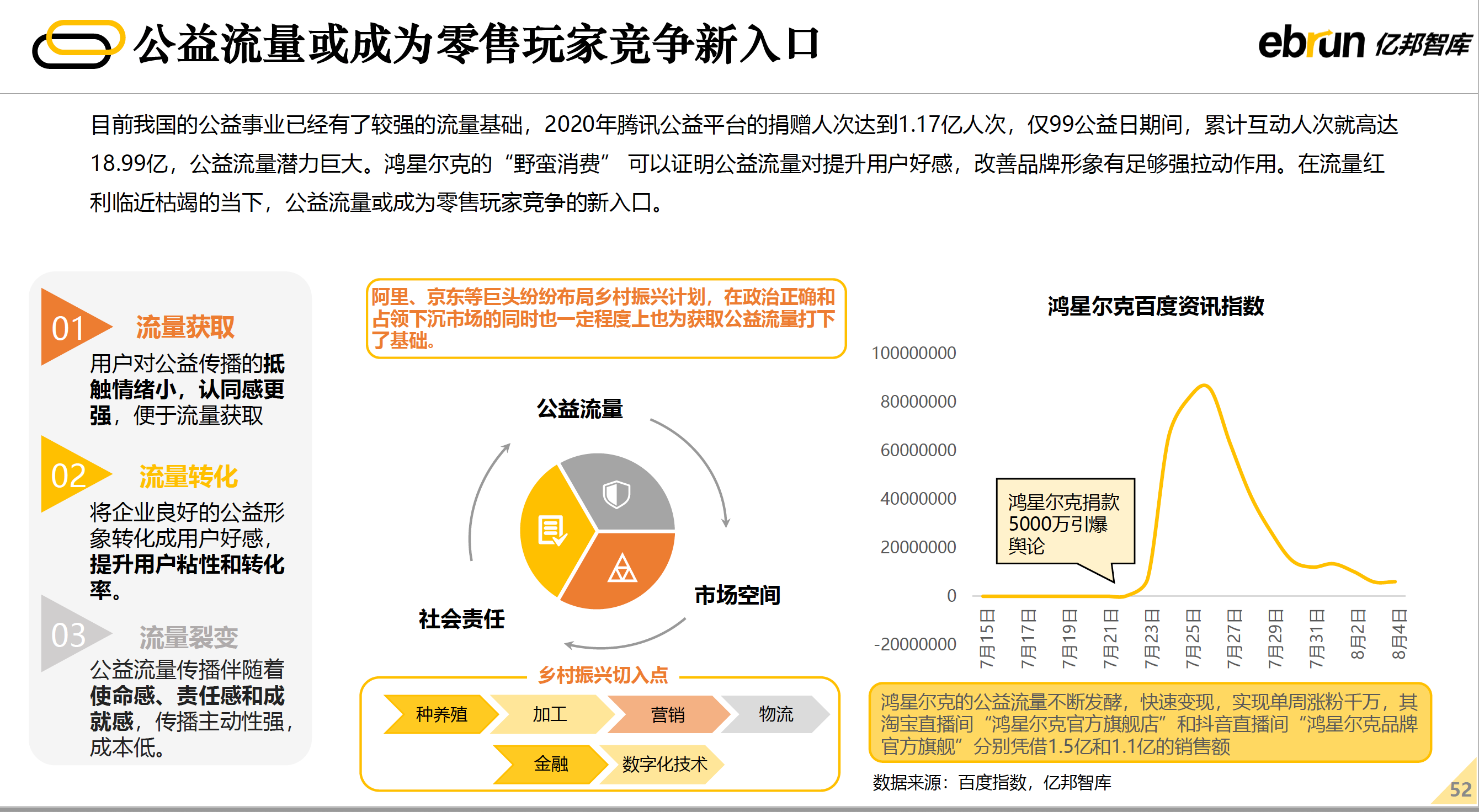Select the 数字化技术 chevron step
The width and height of the screenshot is (1479, 812).
(664, 764)
